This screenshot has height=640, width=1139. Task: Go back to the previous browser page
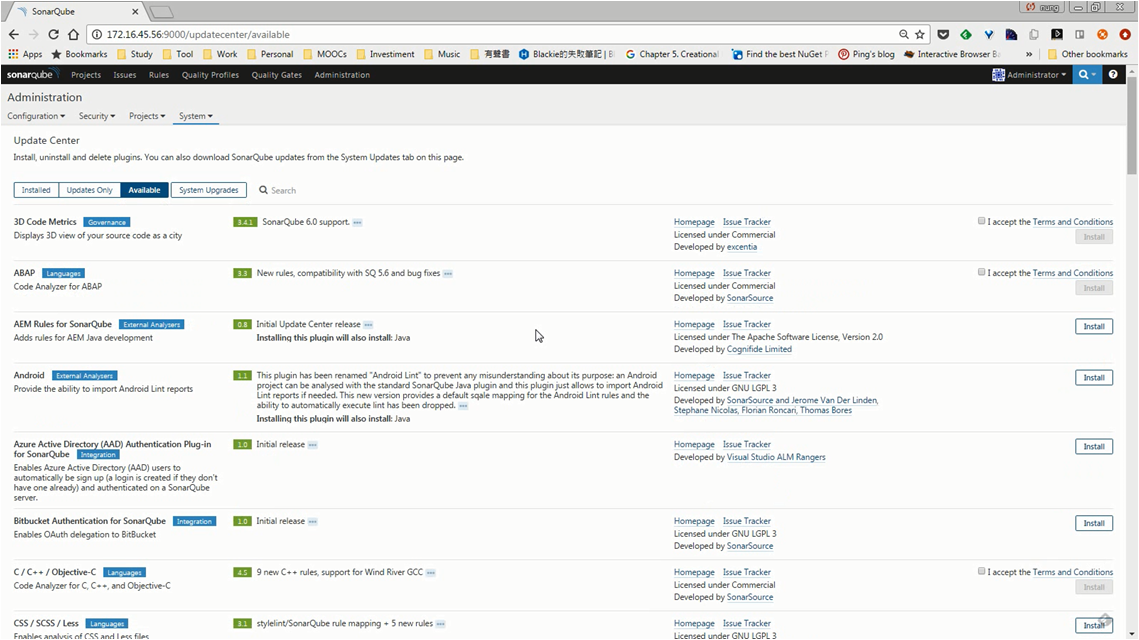coord(14,34)
